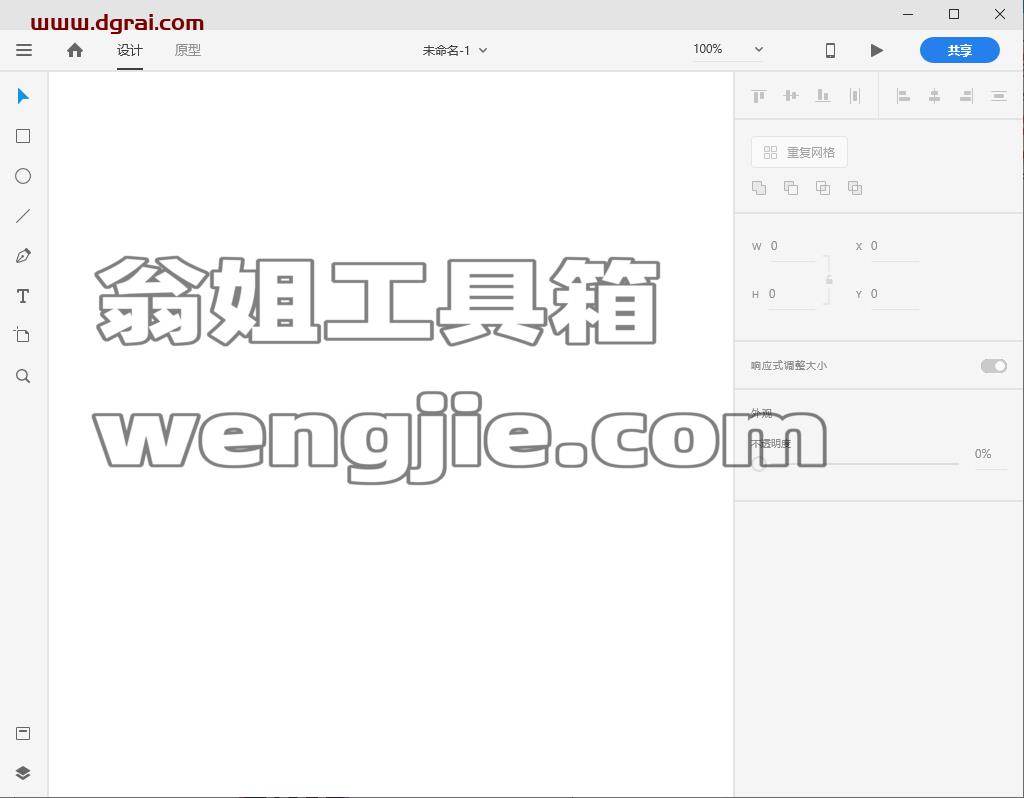Align selection to top
Screen dimensions: 1024x798
pos(758,97)
